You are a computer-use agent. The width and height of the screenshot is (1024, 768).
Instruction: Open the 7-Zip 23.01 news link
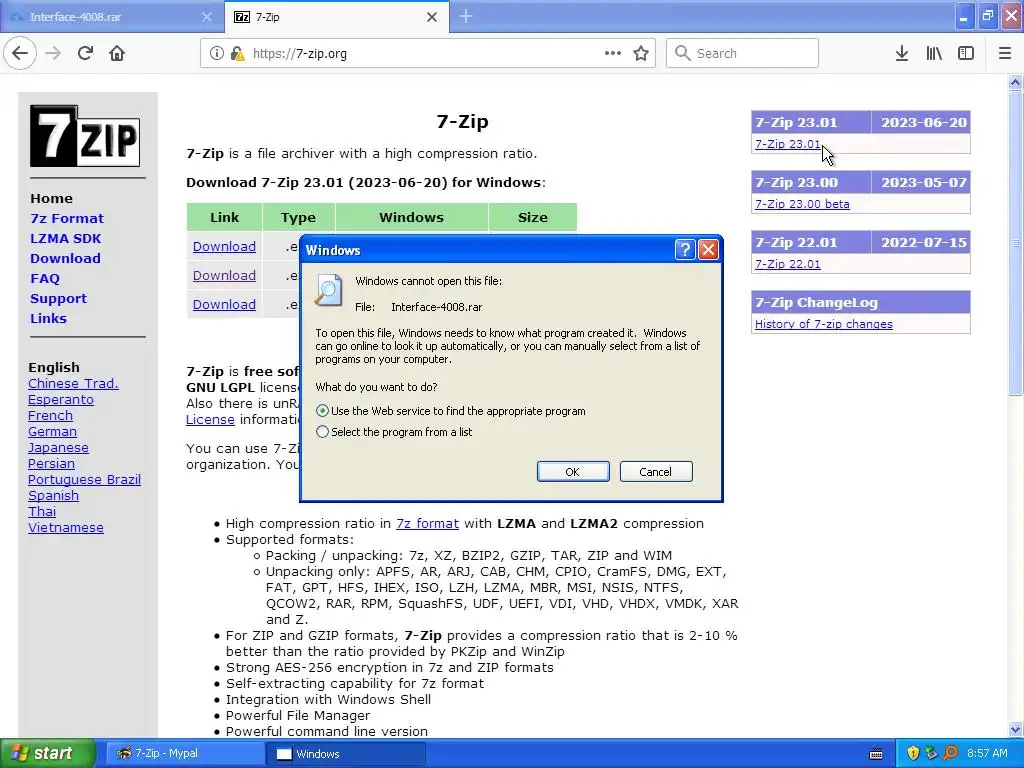788,144
